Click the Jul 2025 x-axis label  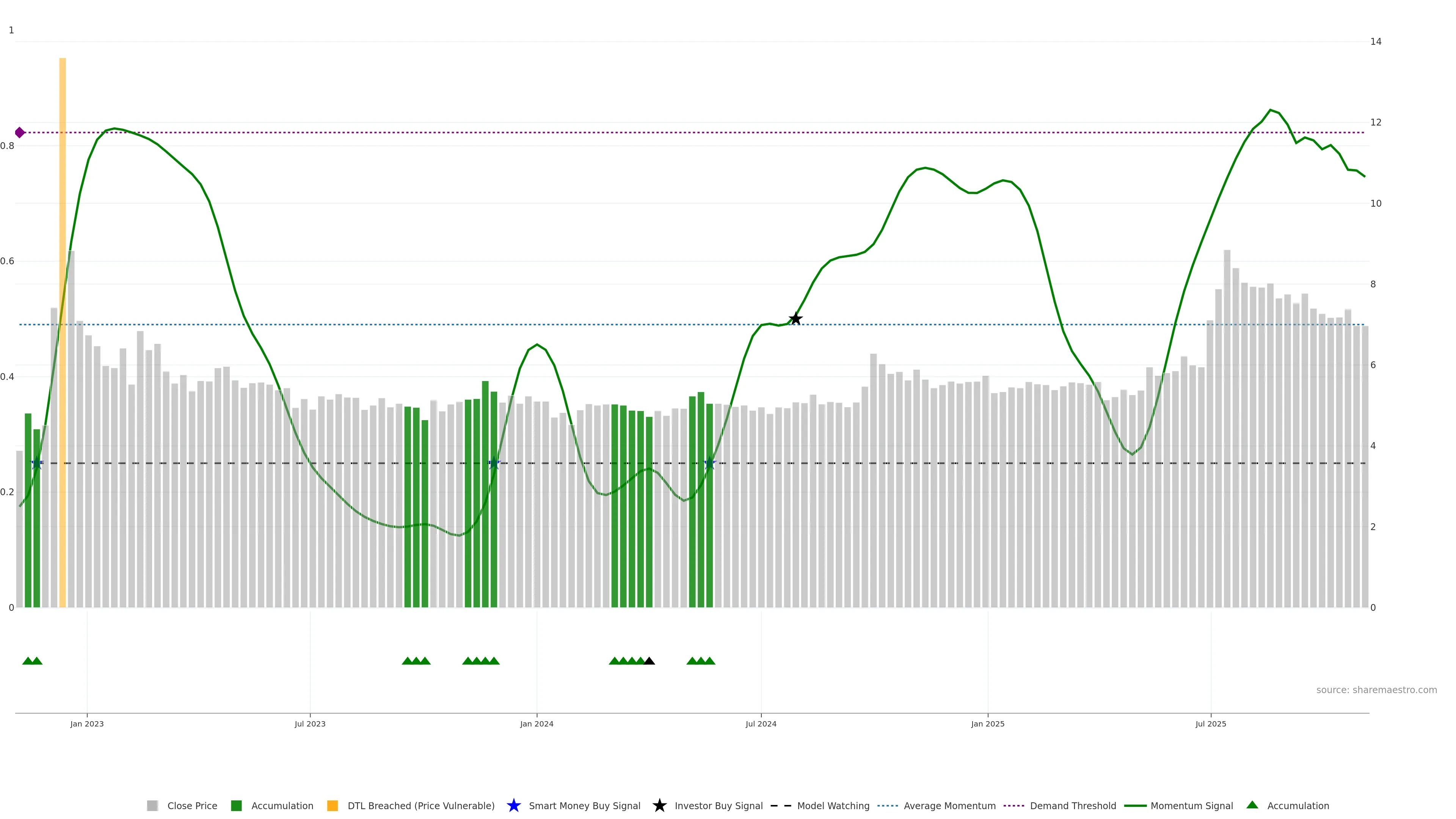pos(1211,723)
